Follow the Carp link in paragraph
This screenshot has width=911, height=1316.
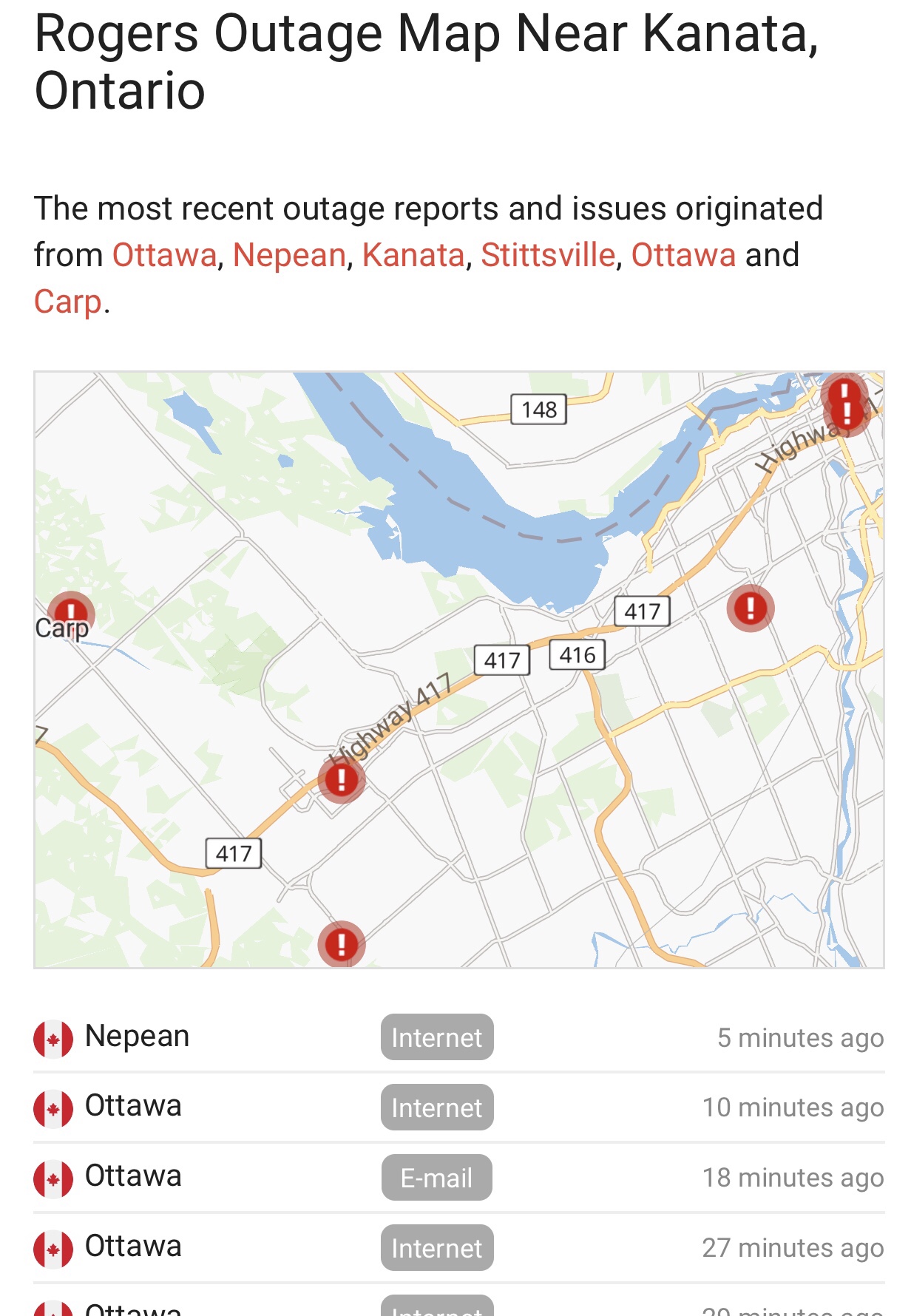pyautogui.click(x=68, y=302)
